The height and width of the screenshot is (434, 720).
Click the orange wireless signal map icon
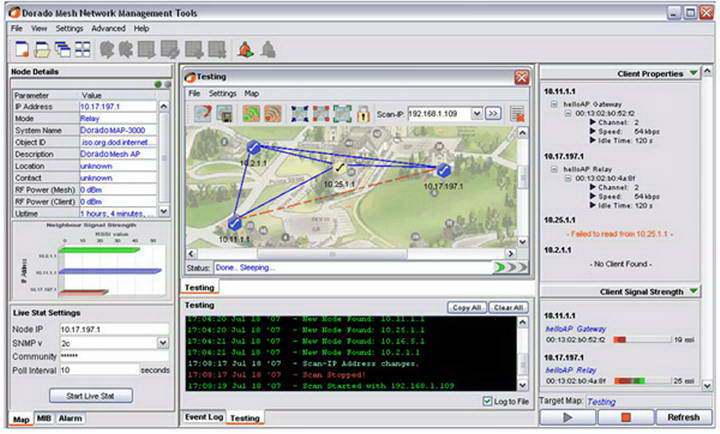click(273, 113)
